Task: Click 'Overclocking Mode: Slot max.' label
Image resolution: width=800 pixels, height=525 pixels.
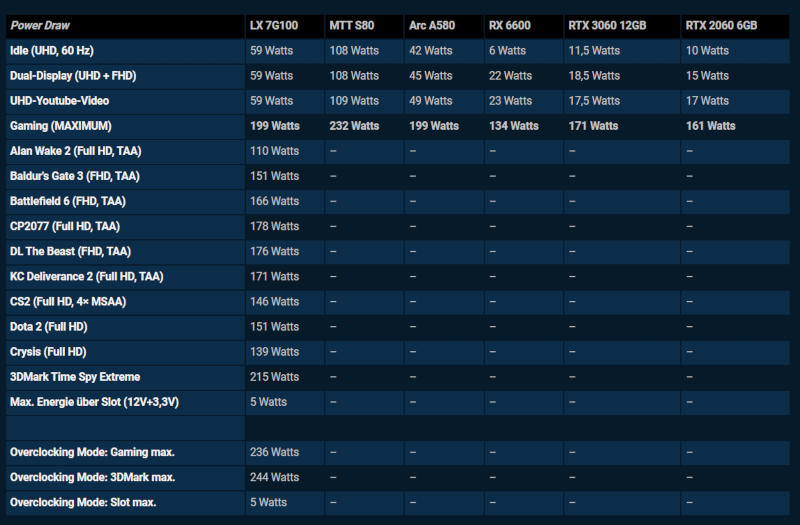Action: (83, 502)
